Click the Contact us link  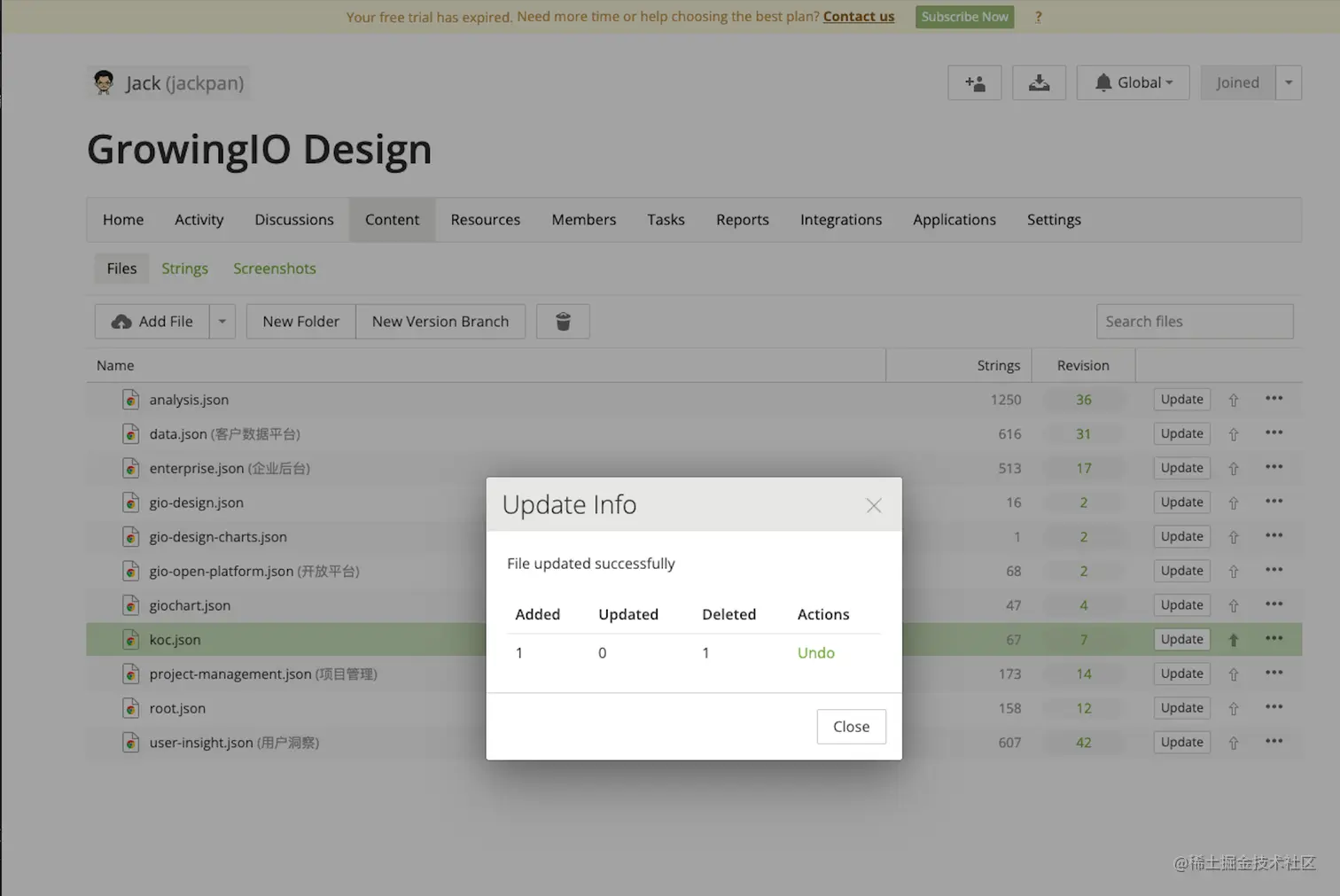[859, 17]
